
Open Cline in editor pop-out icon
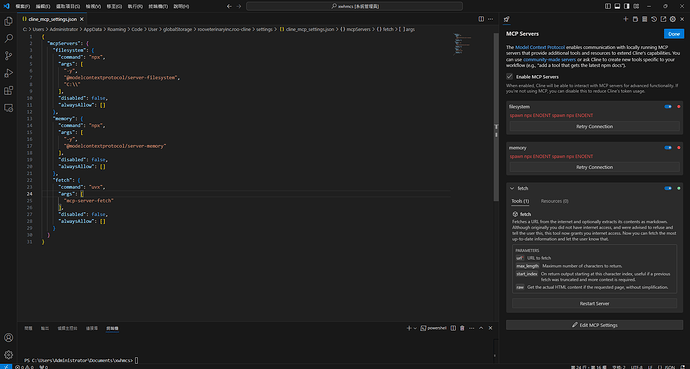tap(663, 19)
